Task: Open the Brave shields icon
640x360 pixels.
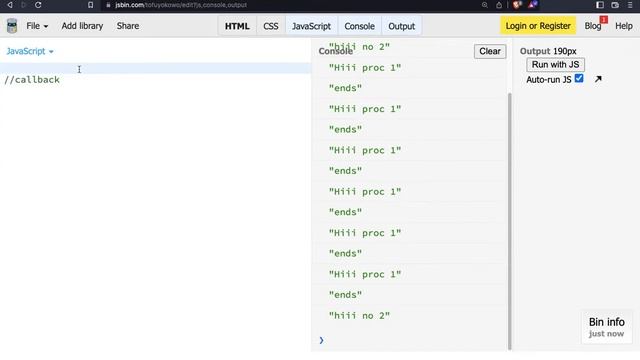Action: coord(517,5)
